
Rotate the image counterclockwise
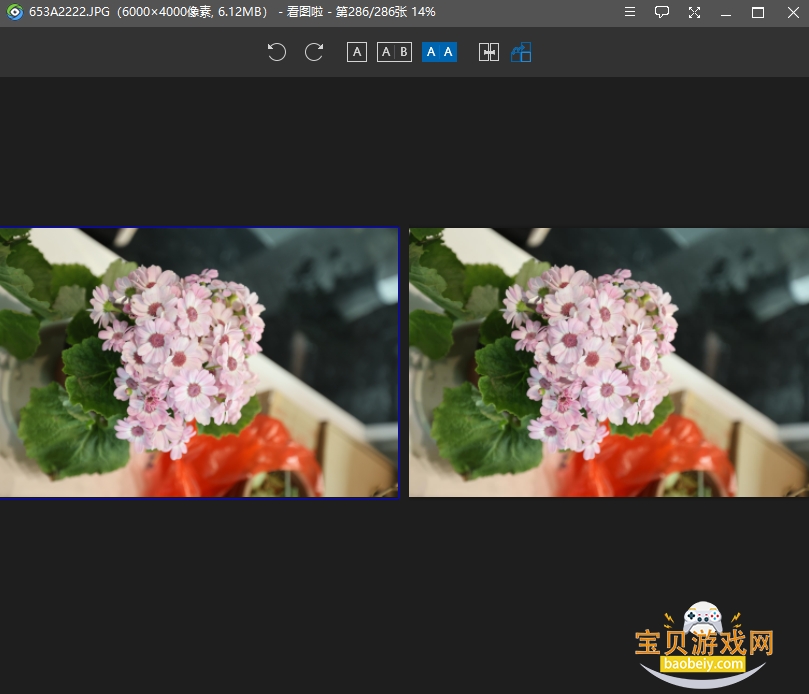277,52
